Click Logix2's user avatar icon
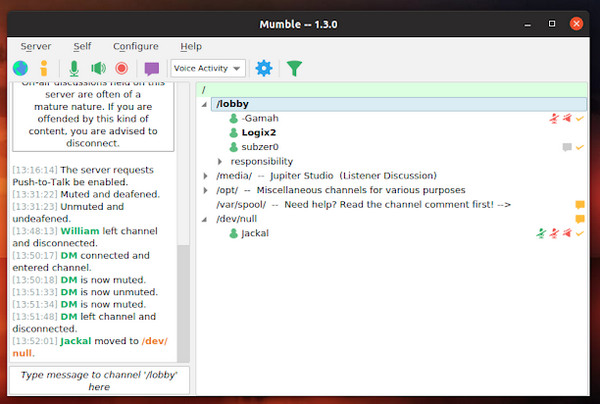This screenshot has width=600, height=404. point(233,133)
